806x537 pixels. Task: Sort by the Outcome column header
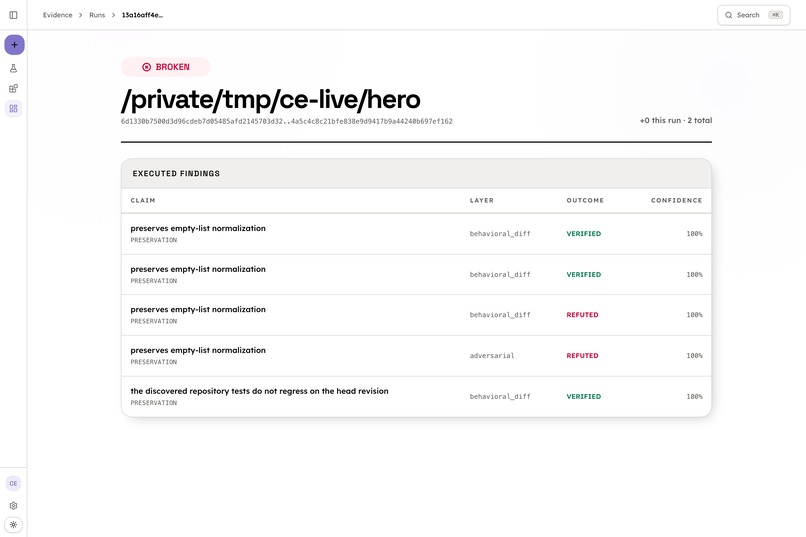click(x=585, y=200)
